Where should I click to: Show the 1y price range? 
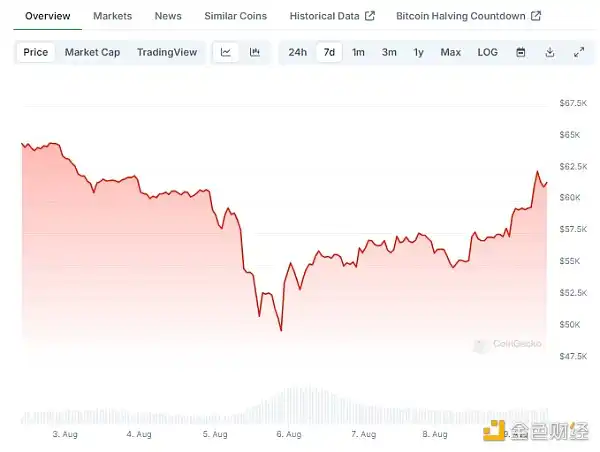[418, 52]
